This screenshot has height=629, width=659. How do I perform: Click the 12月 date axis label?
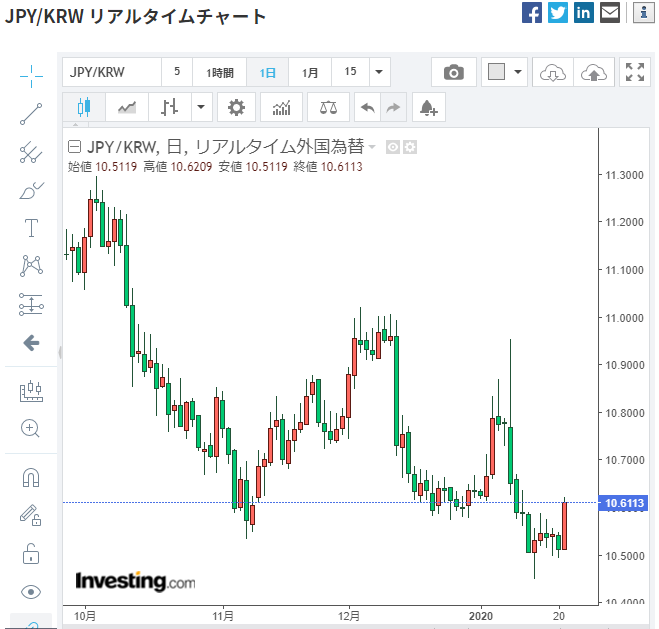(349, 616)
